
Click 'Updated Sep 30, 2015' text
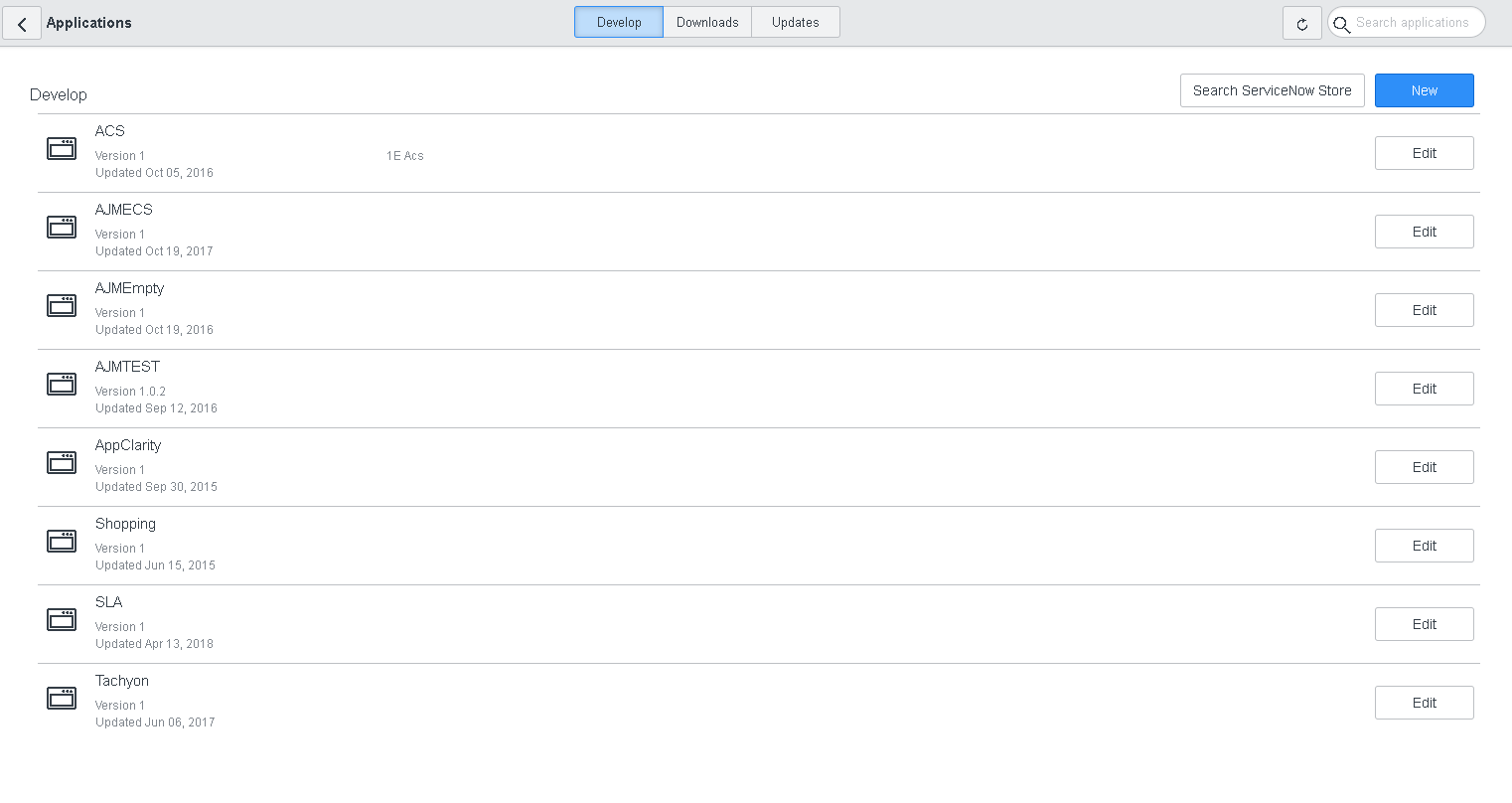coord(156,487)
